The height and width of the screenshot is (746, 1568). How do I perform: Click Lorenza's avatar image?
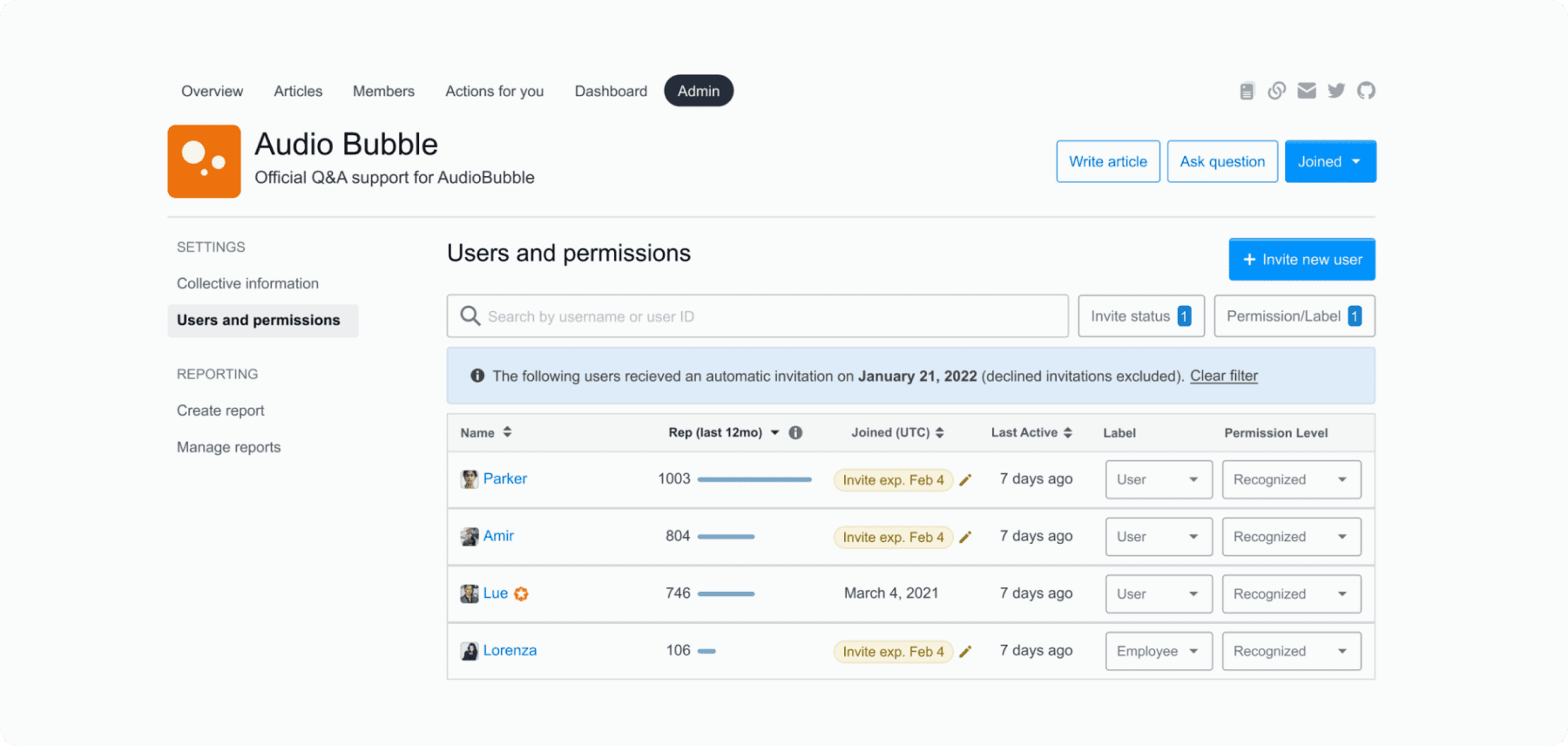pos(470,651)
